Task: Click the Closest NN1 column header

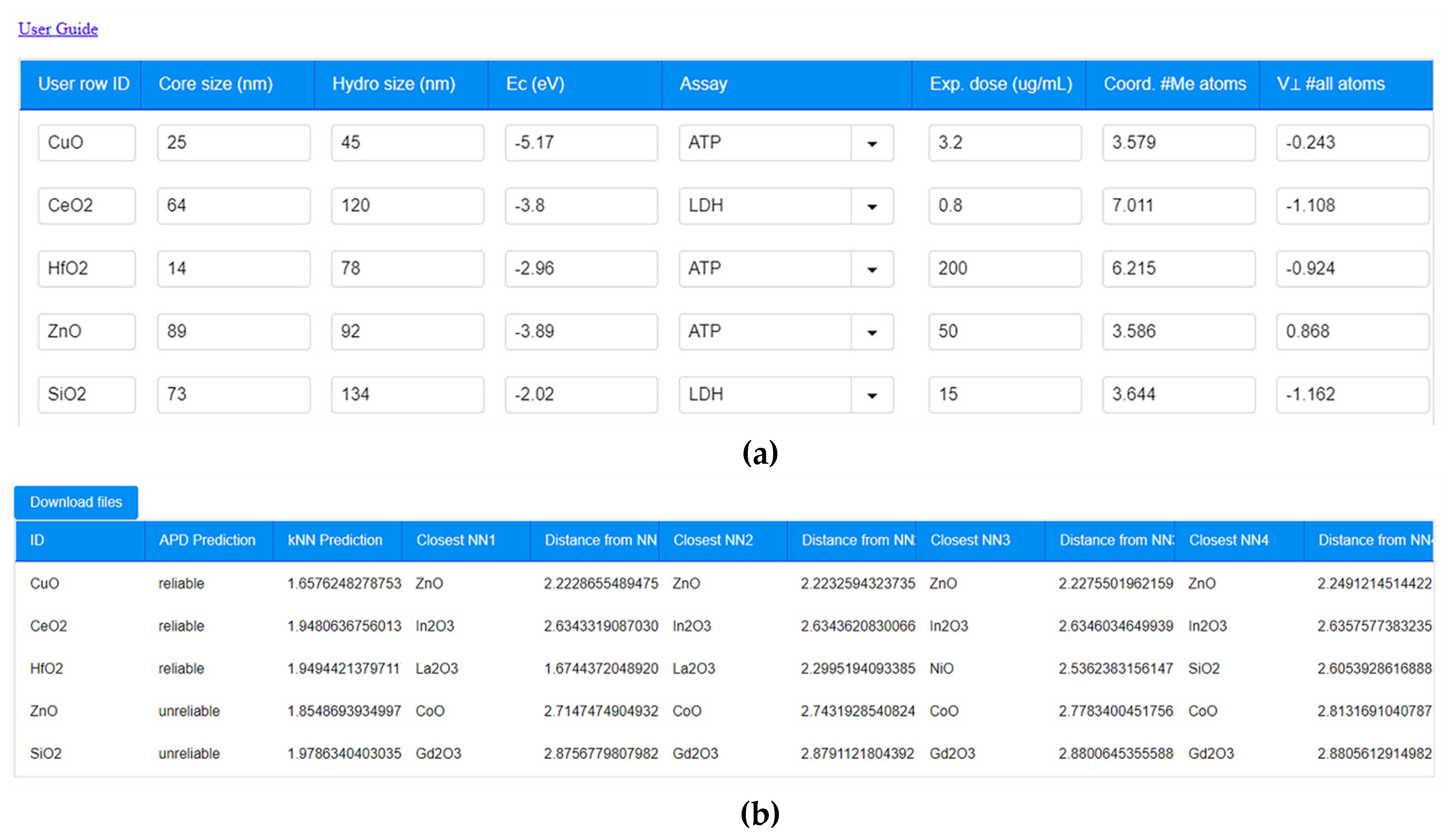Action: 455,540
